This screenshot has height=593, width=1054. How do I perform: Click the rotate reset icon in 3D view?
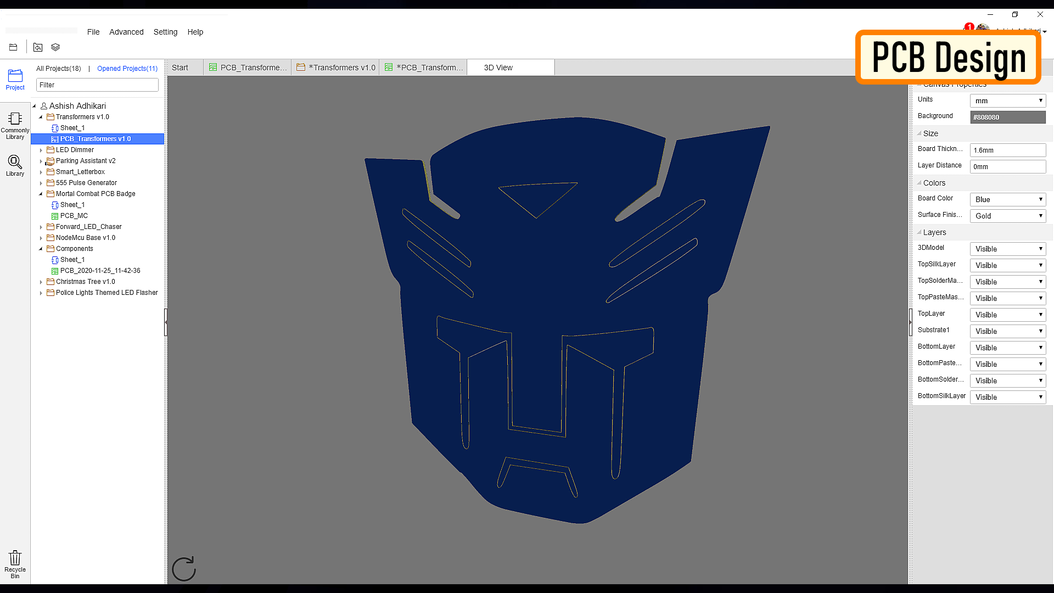click(184, 569)
